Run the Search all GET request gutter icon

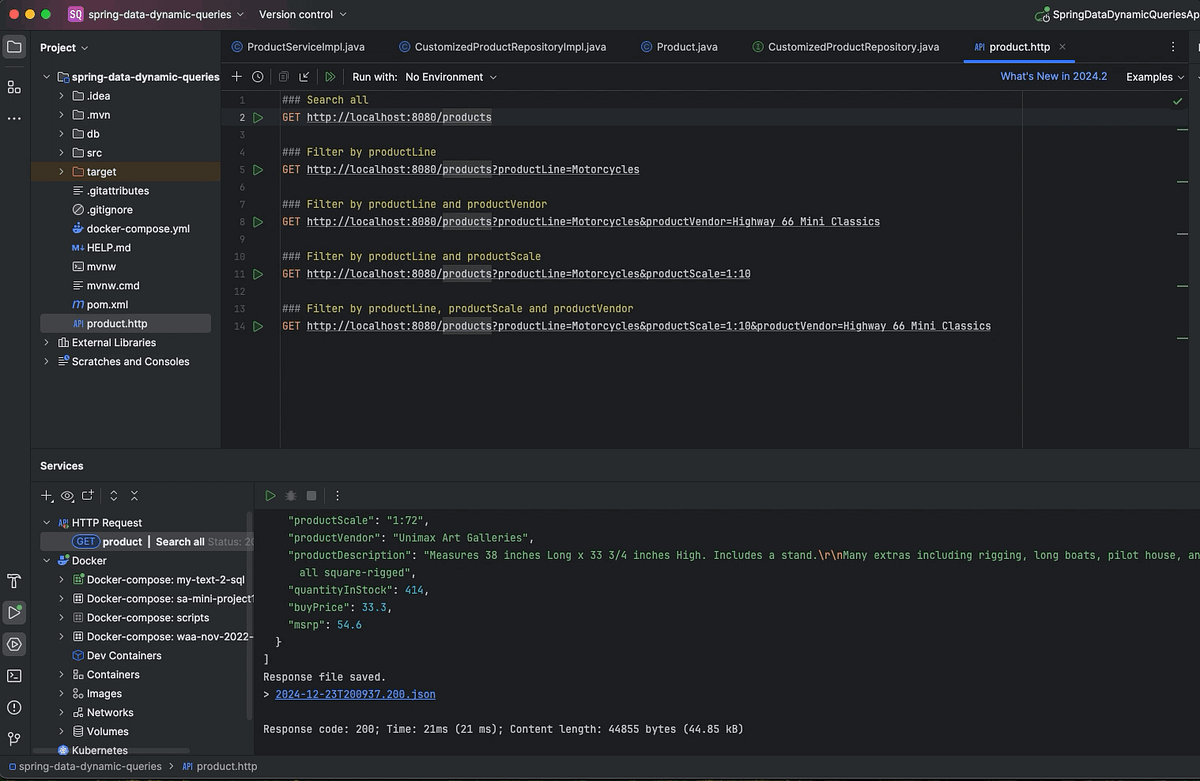[258, 117]
